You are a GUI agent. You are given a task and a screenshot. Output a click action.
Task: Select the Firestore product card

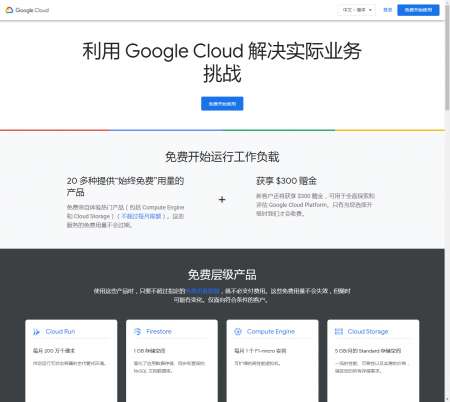pos(172,361)
